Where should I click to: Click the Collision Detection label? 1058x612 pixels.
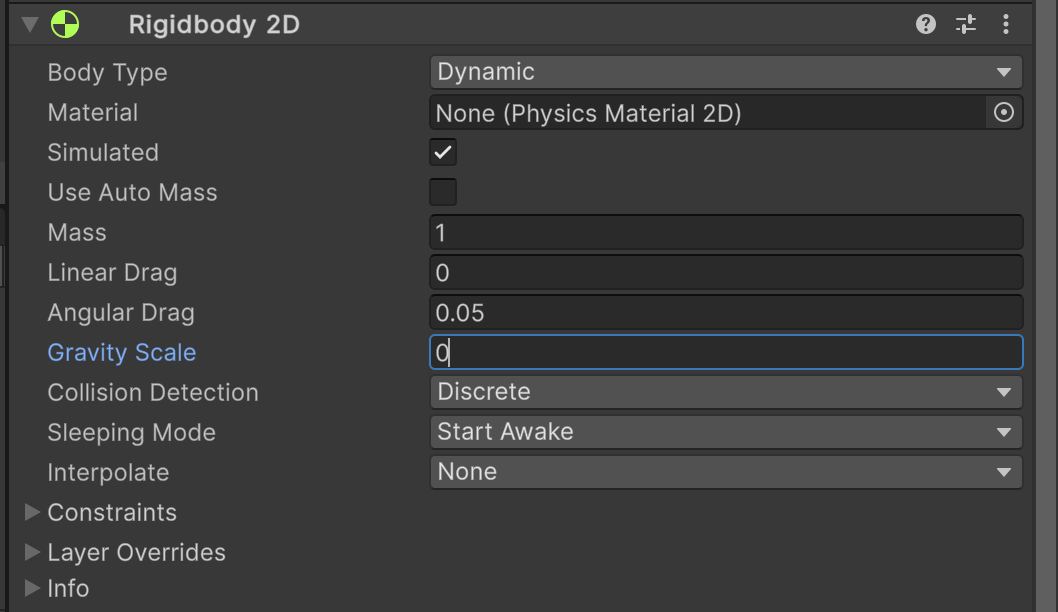pyautogui.click(x=152, y=392)
